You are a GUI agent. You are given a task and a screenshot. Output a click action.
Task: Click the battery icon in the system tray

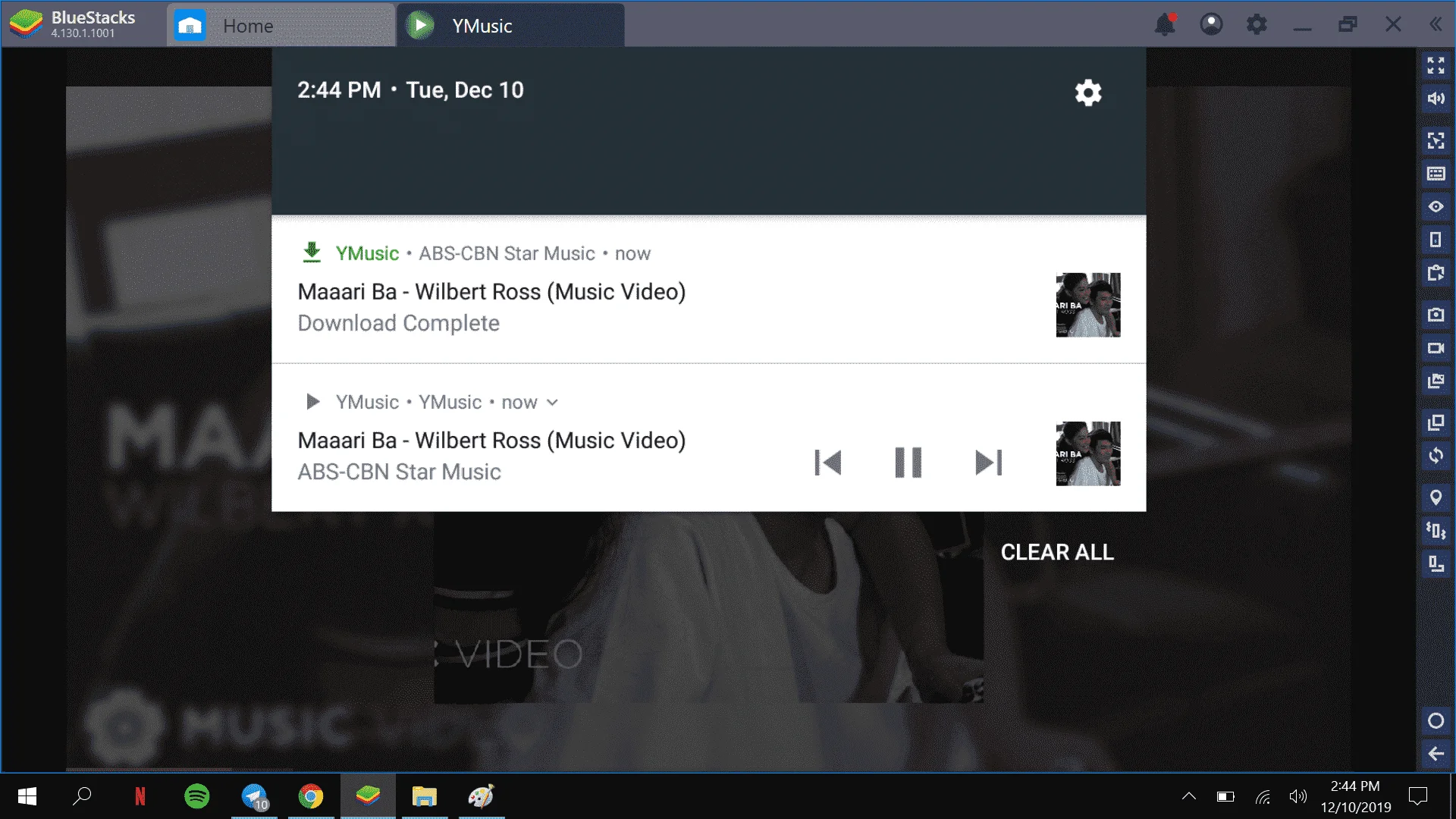coord(1225,796)
